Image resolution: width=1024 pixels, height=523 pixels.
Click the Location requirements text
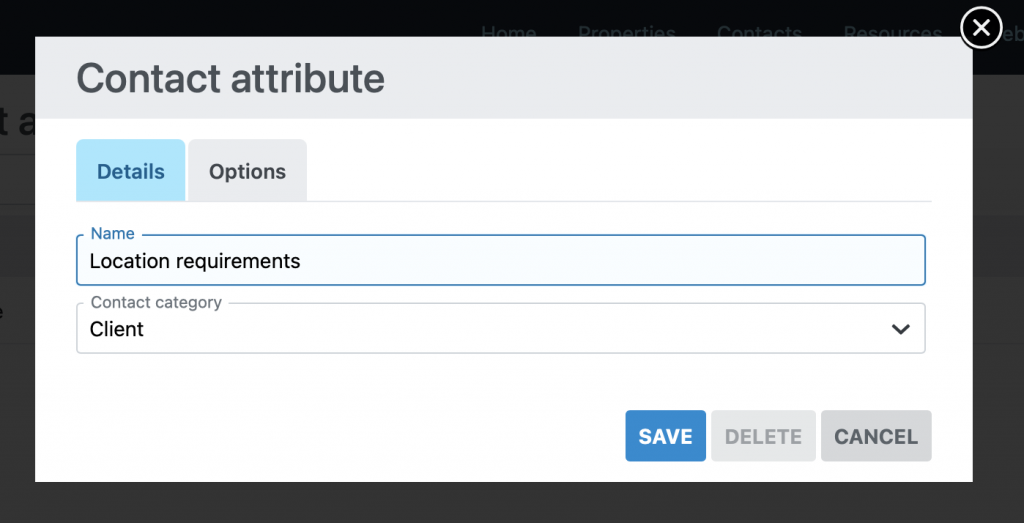coord(195,261)
